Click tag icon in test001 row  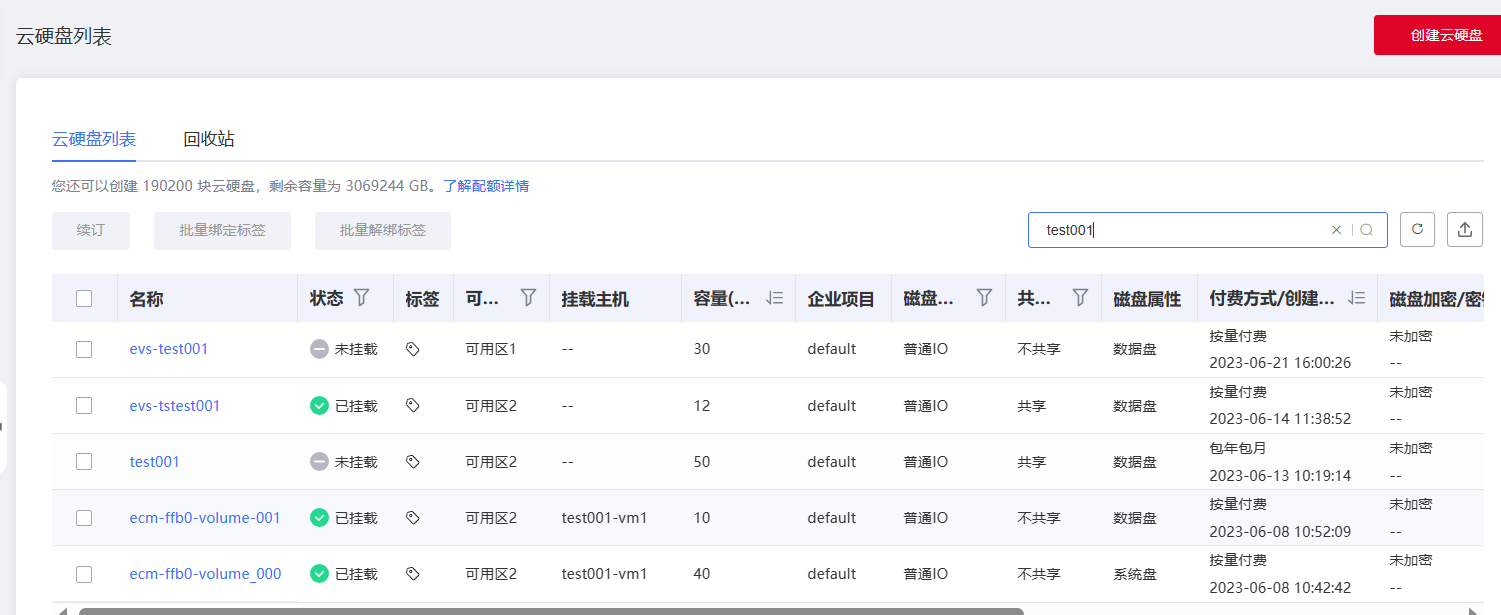[x=412, y=461]
